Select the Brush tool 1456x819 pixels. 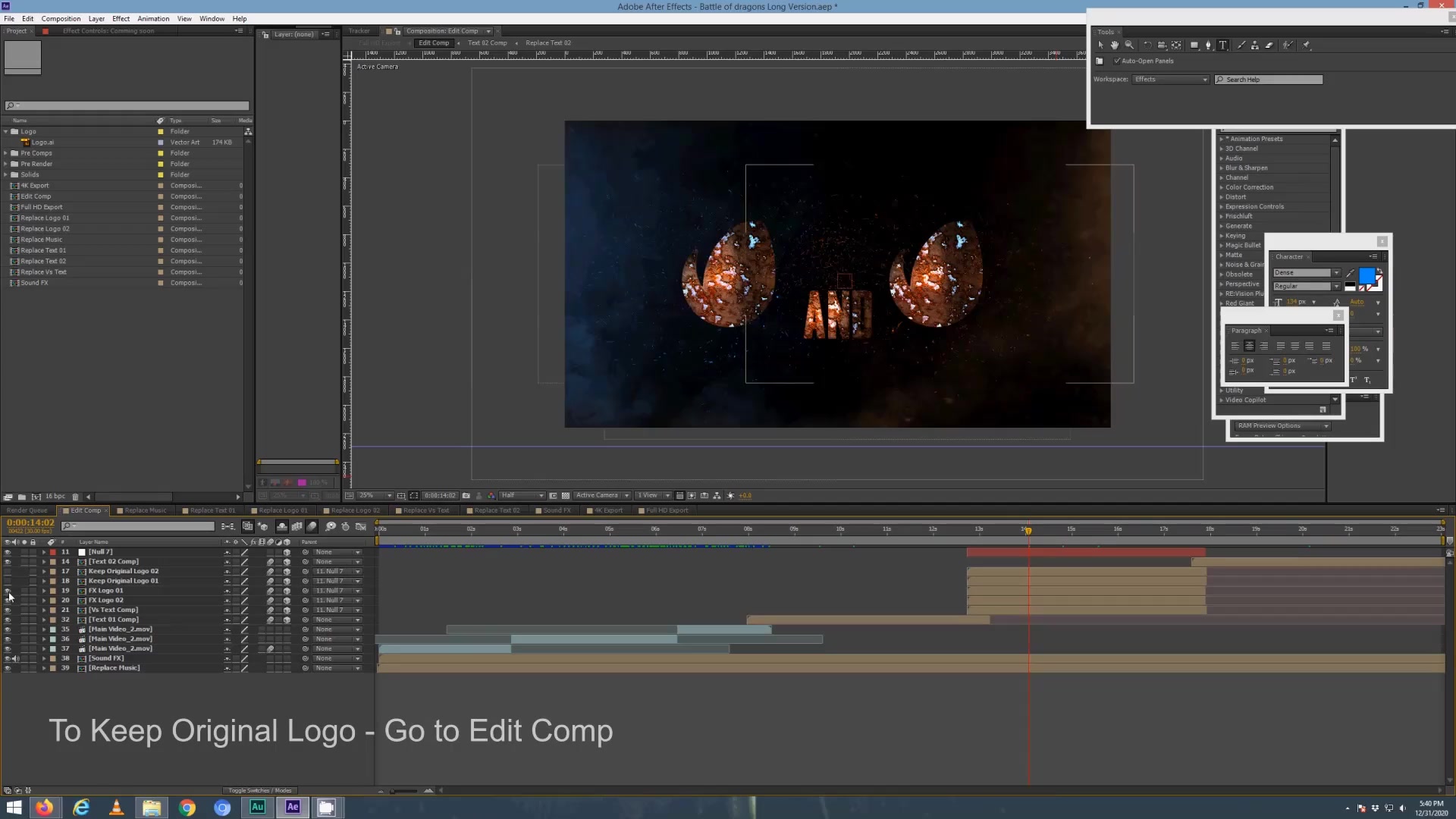click(1241, 45)
